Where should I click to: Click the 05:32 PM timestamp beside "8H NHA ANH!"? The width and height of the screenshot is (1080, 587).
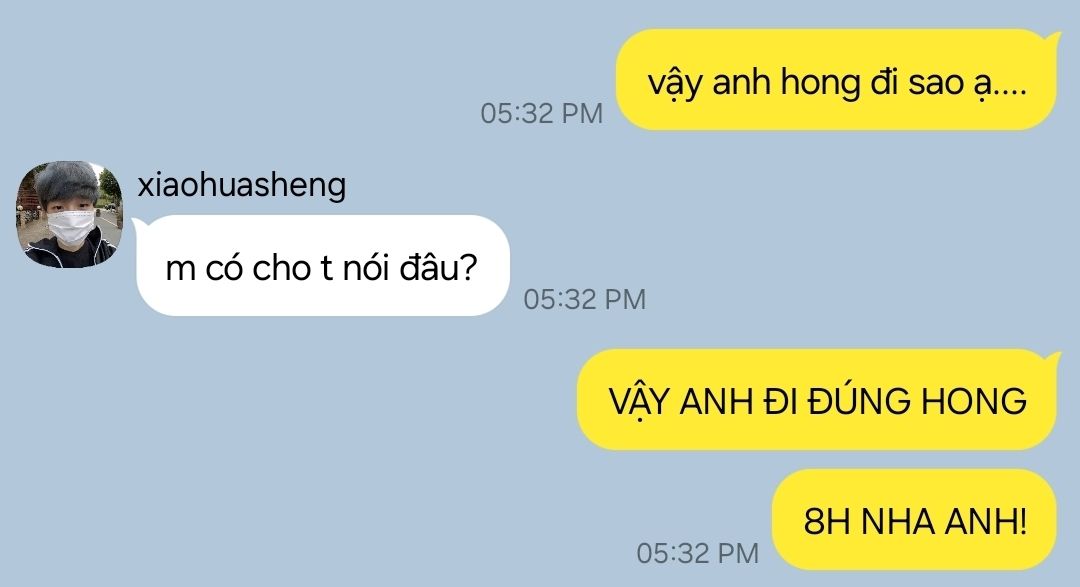(698, 553)
